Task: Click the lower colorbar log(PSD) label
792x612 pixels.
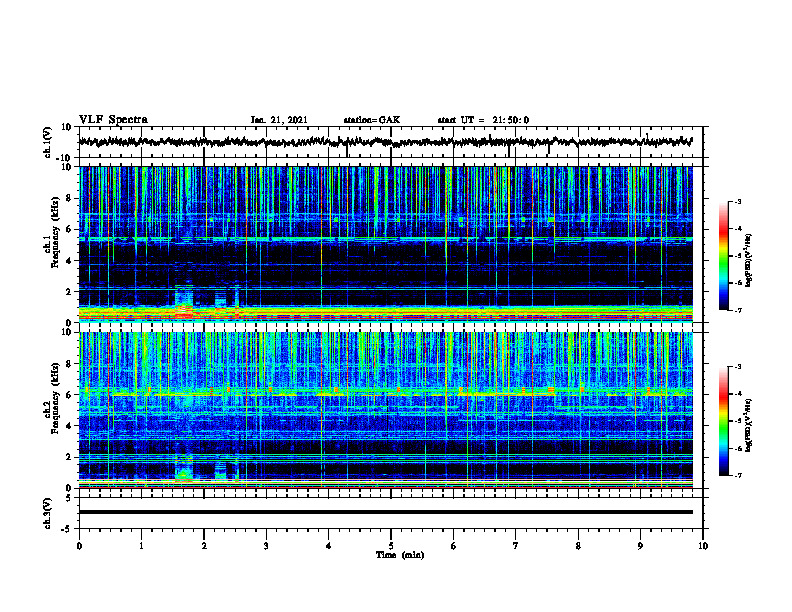Action: (748, 424)
